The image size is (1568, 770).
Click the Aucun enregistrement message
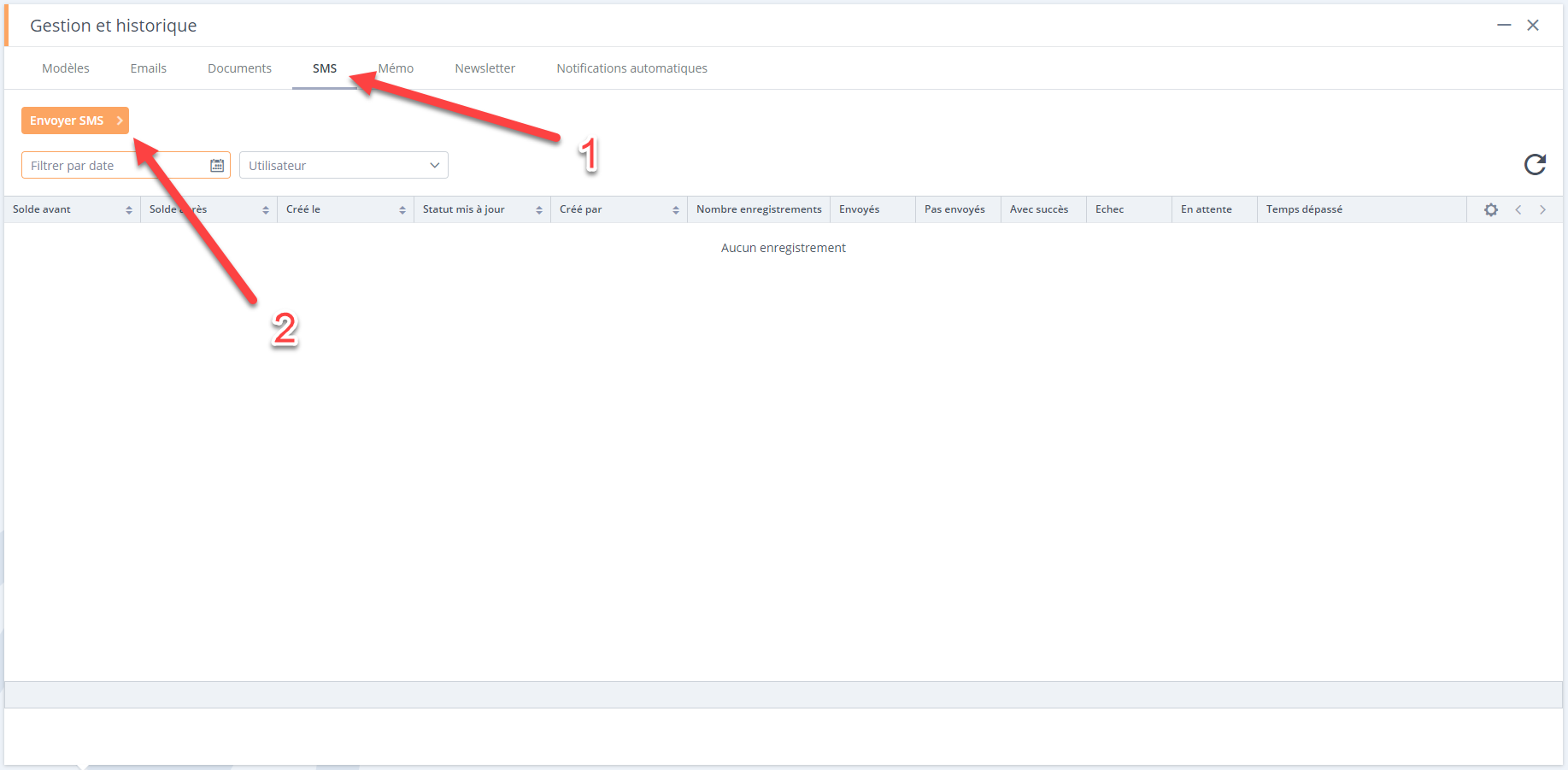click(784, 248)
